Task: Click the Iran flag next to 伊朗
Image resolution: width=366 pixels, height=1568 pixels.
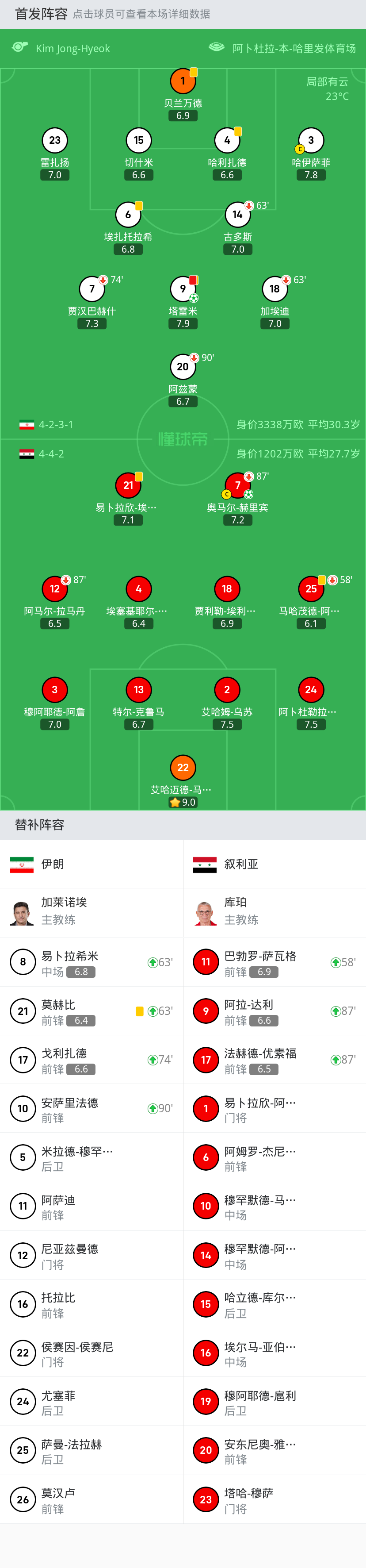Action: (22, 865)
